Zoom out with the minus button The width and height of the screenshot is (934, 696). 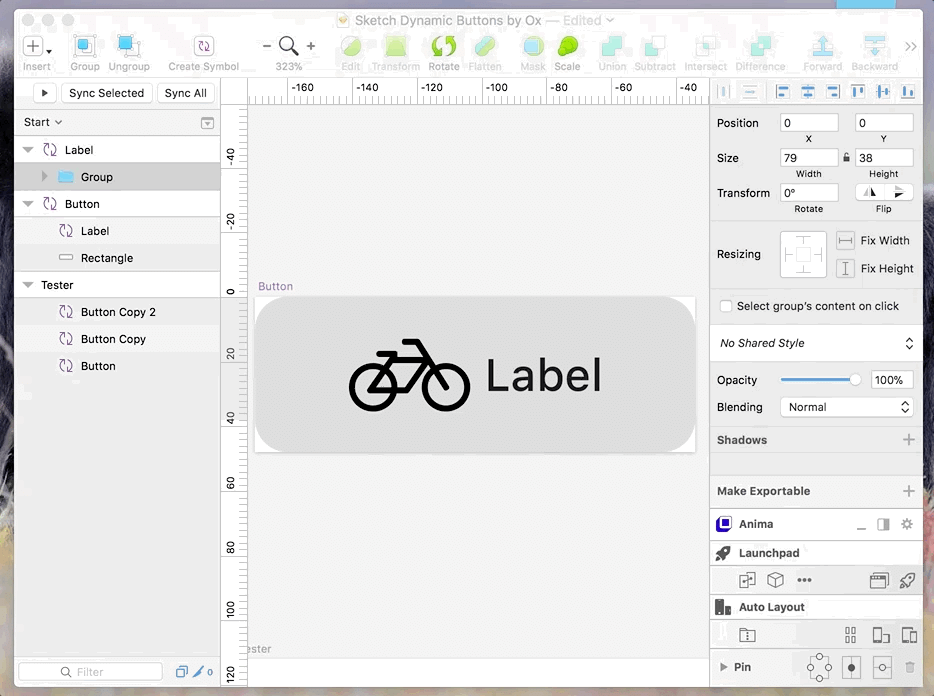pos(267,46)
